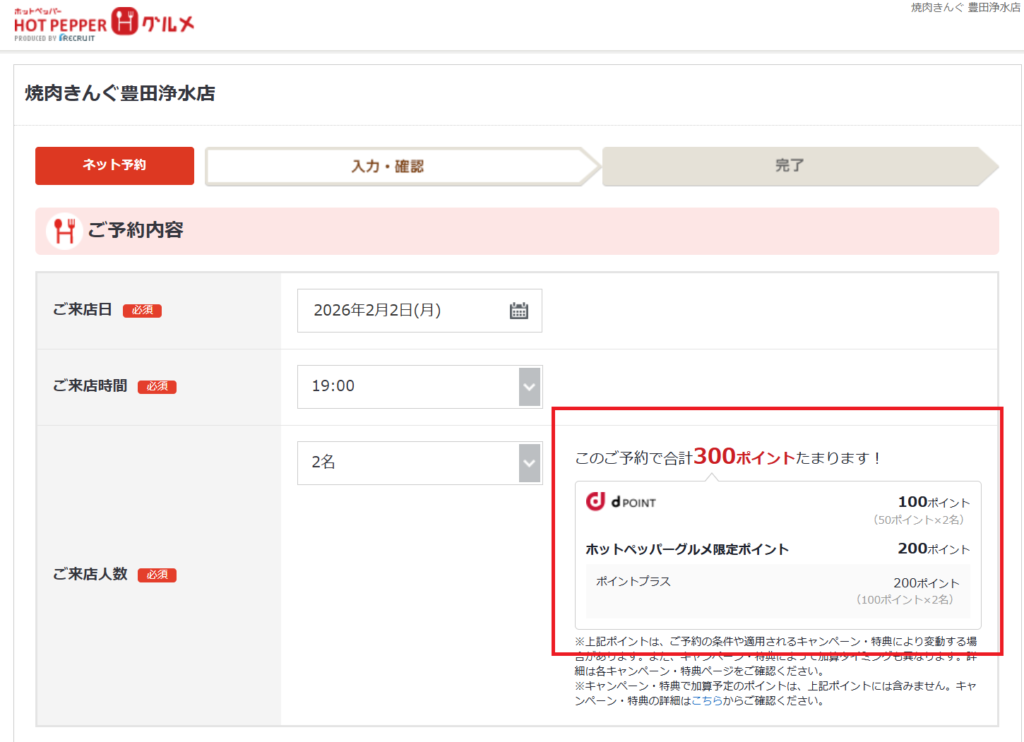The height and width of the screenshot is (742, 1024).
Task: Click the chevron on the 2名 guest selector
Action: point(528,462)
